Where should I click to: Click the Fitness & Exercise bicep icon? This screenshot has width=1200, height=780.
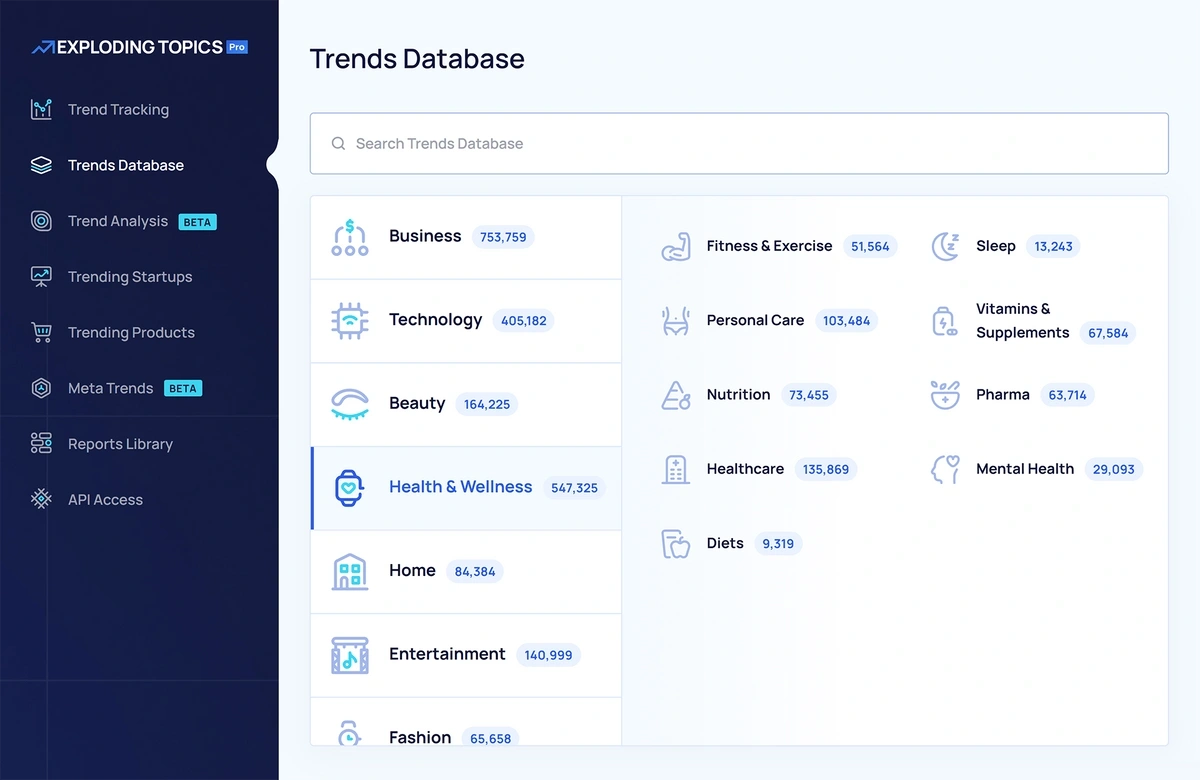[x=676, y=247]
